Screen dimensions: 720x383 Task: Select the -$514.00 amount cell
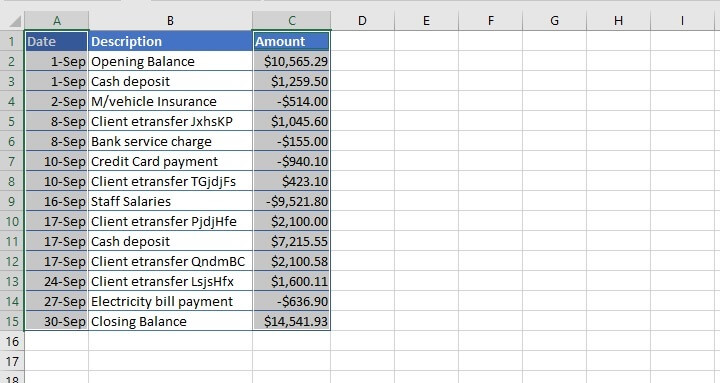292,101
